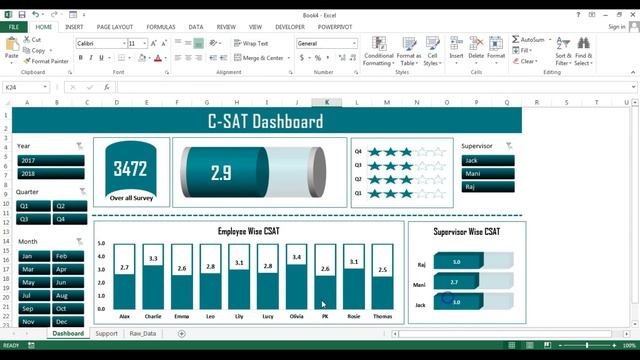The height and width of the screenshot is (360, 640).
Task: Toggle the Jan month slicer
Action: pos(34,256)
